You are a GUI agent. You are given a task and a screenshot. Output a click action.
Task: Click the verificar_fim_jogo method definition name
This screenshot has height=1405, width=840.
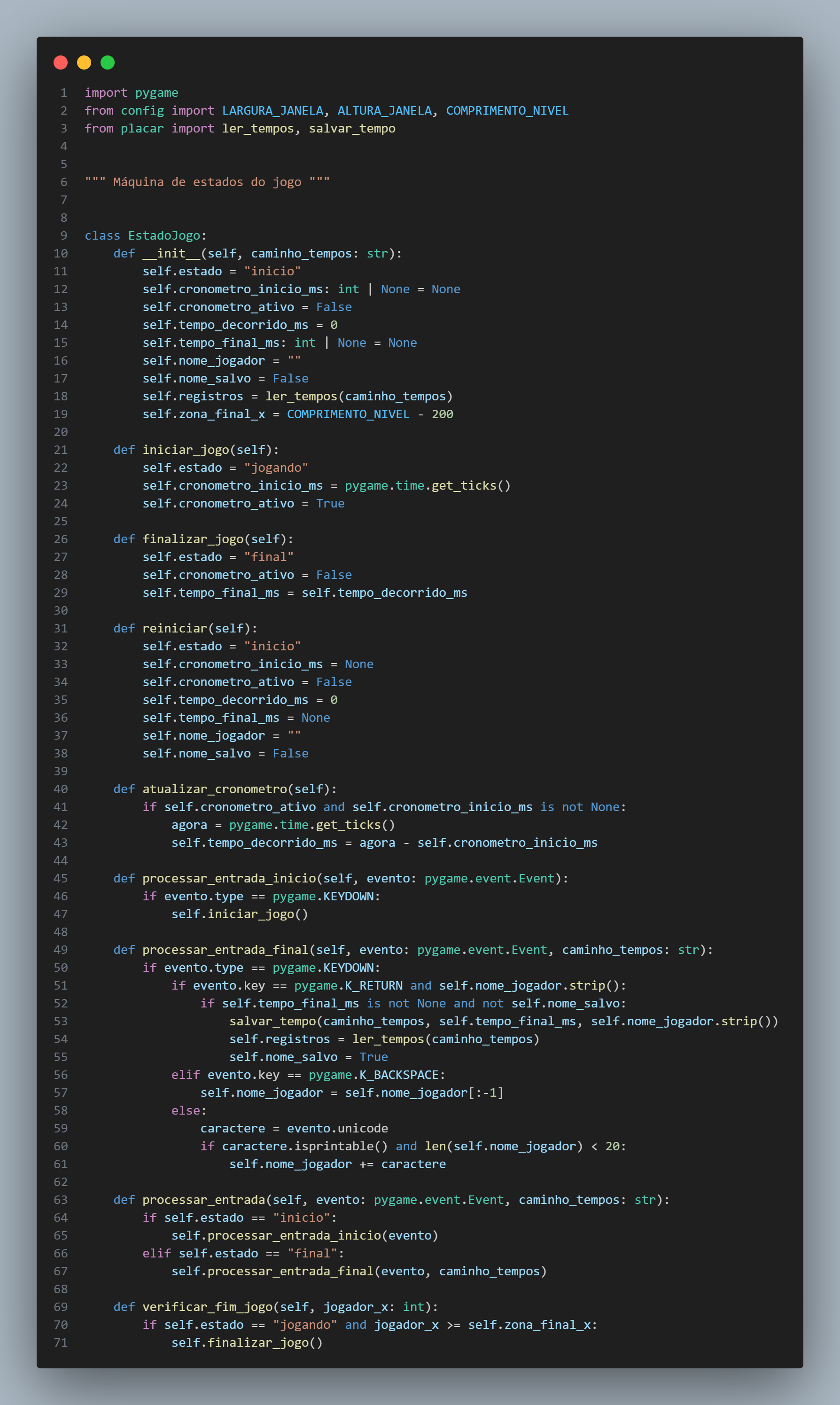(x=207, y=1306)
